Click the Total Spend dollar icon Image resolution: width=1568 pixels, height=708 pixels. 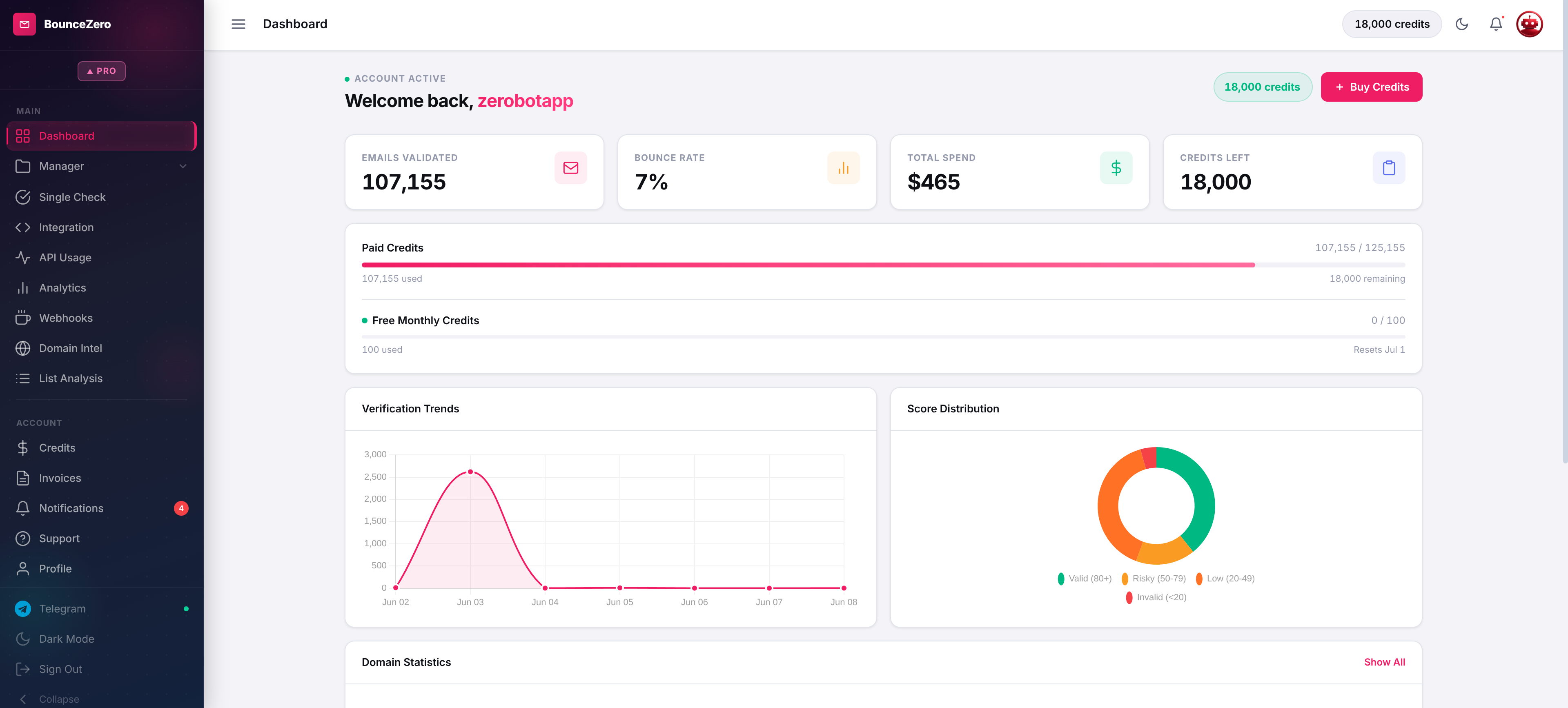(x=1116, y=167)
